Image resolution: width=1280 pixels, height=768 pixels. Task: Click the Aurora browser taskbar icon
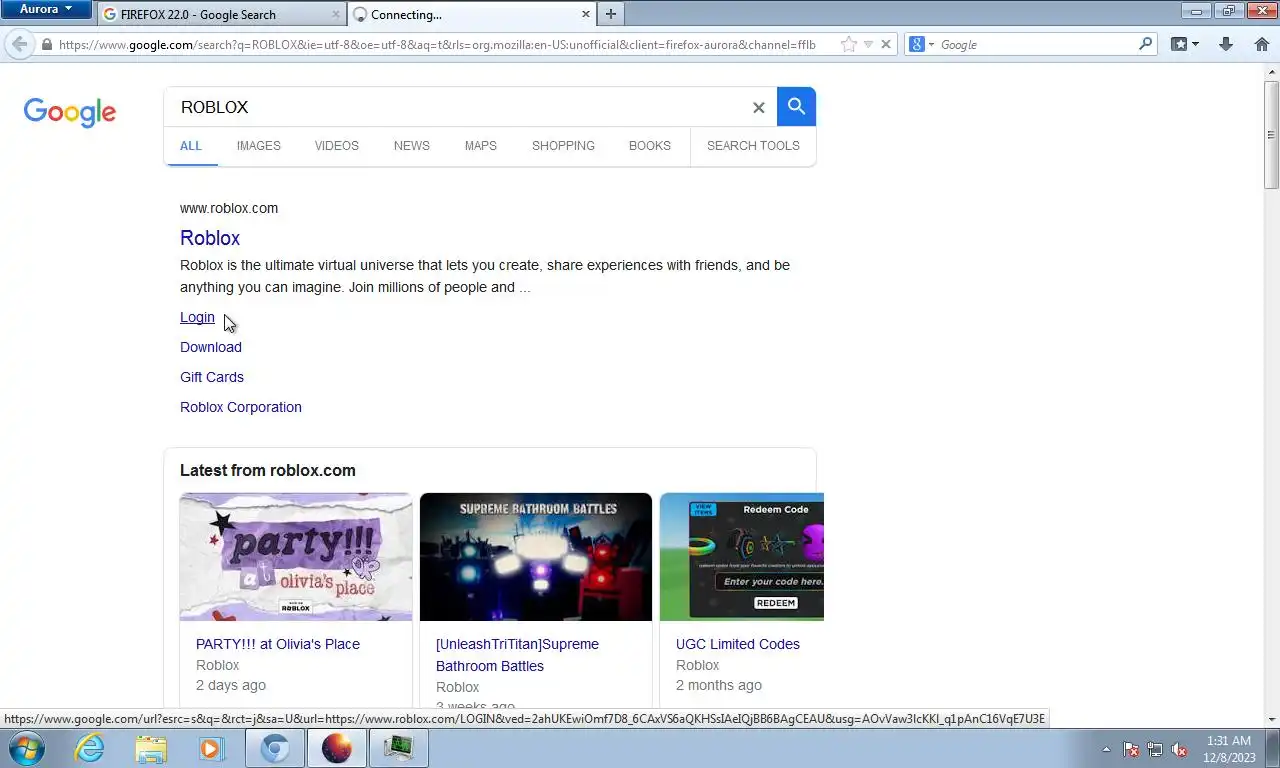[x=337, y=748]
